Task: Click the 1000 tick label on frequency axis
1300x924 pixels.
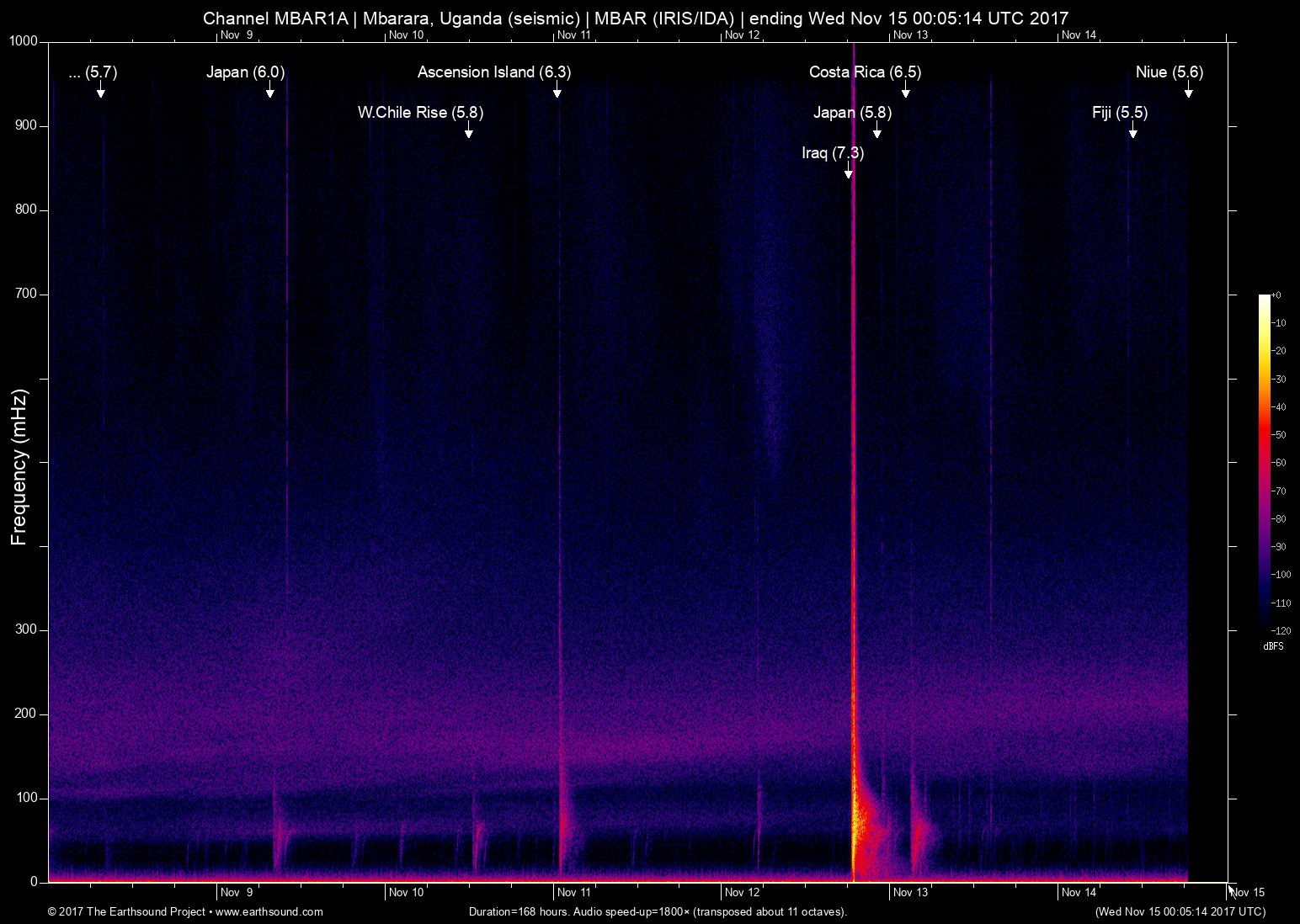Action: coord(23,41)
